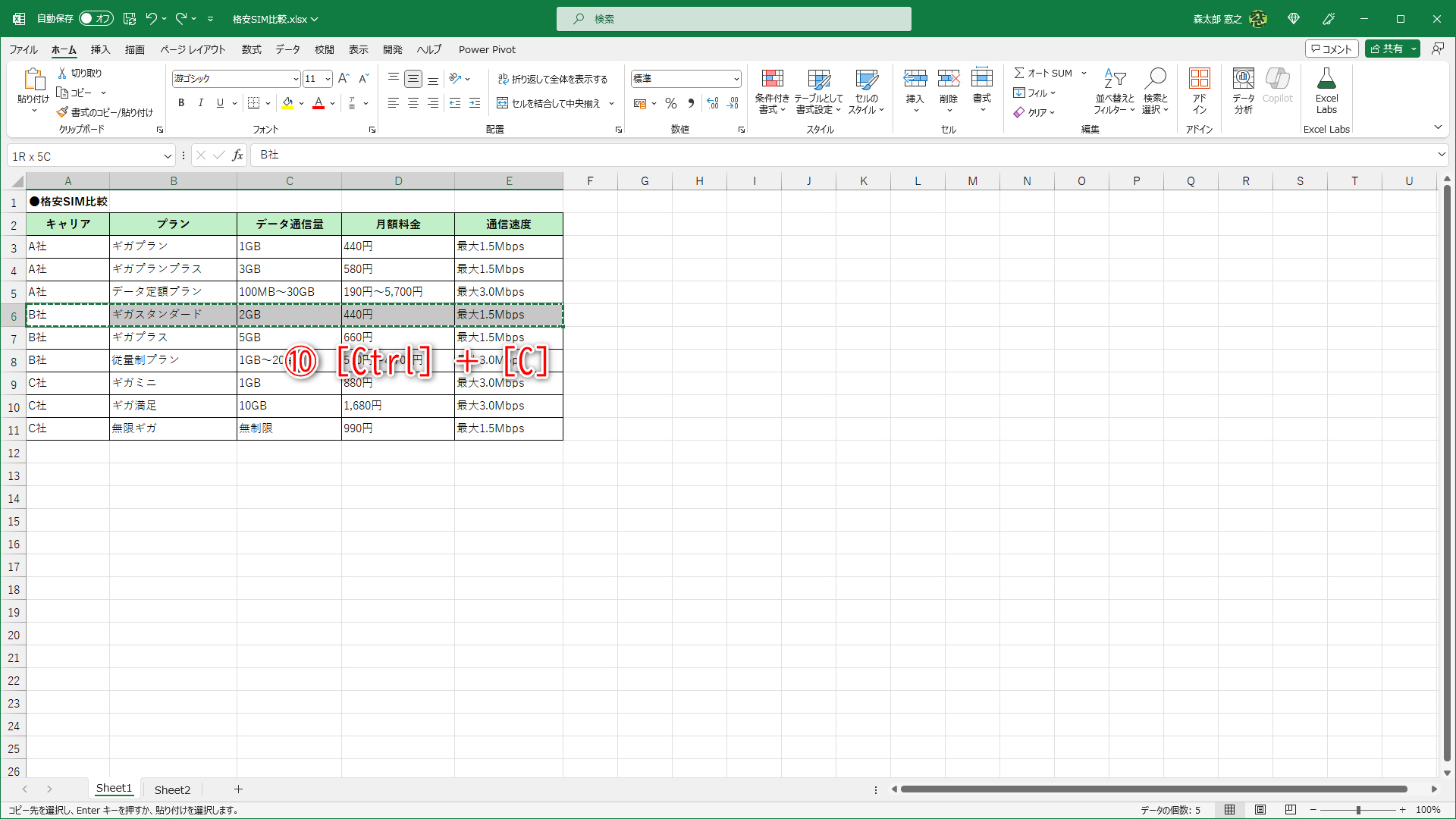
Task: Click the Conditional Formatting icon
Action: 772,79
